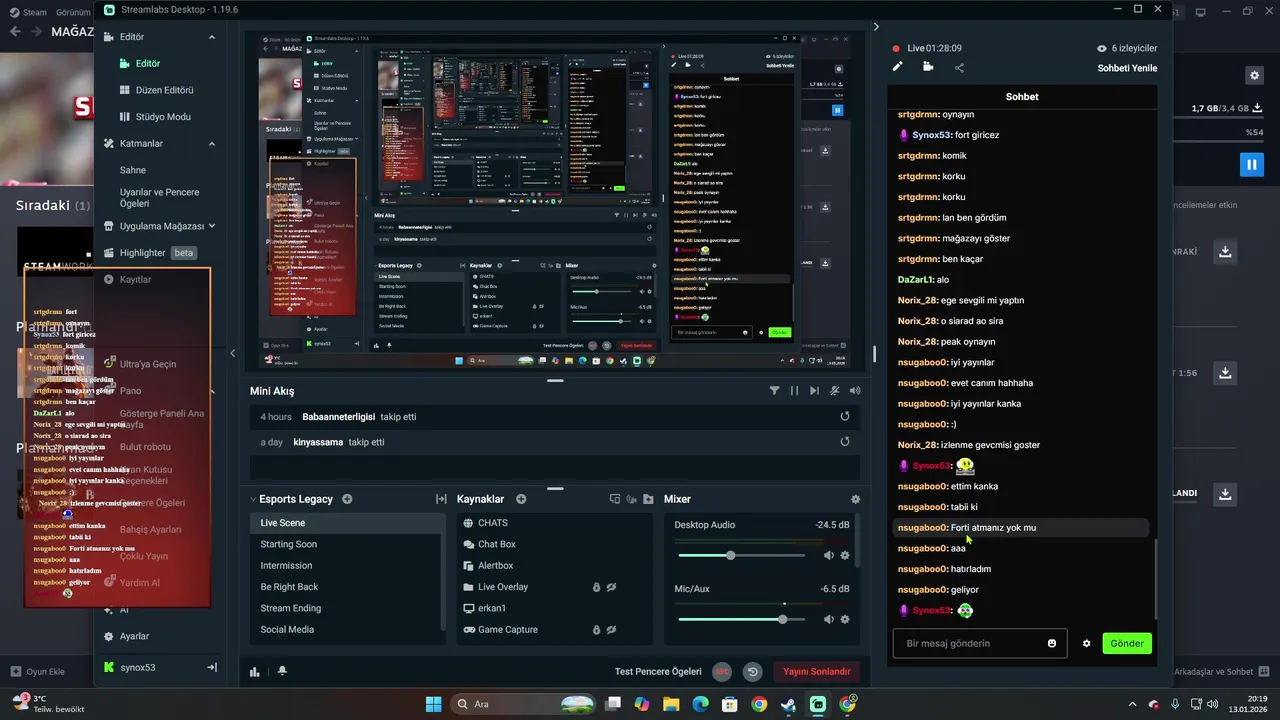
Task: Add a source folder in Kaynaklar
Action: point(648,499)
